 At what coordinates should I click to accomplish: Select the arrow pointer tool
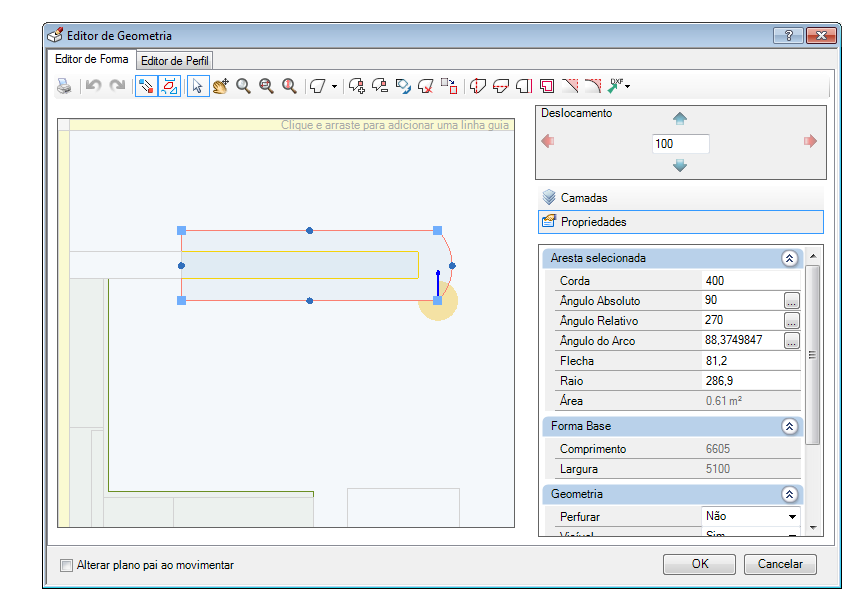(198, 86)
